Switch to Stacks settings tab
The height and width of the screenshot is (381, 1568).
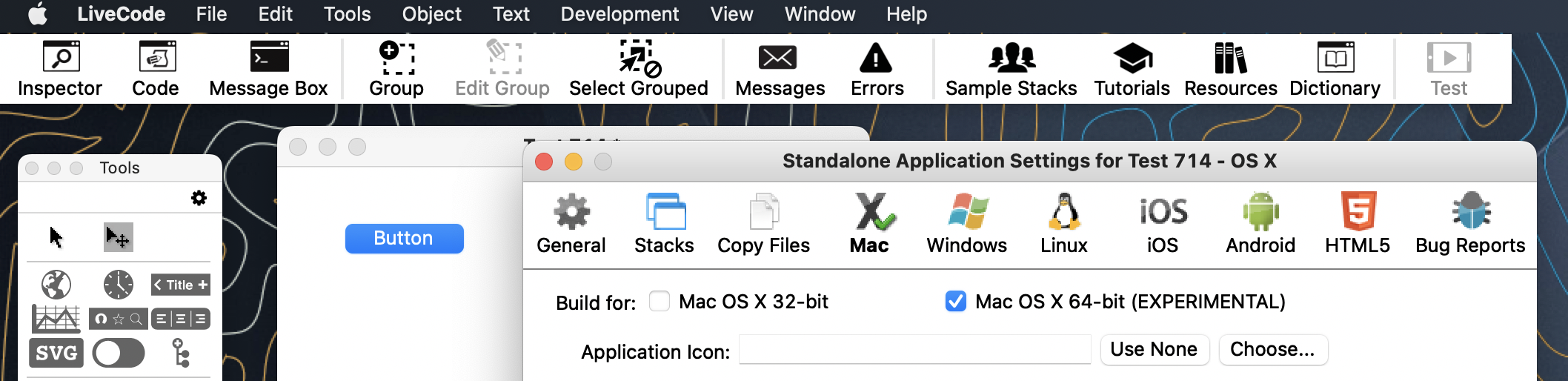(664, 224)
